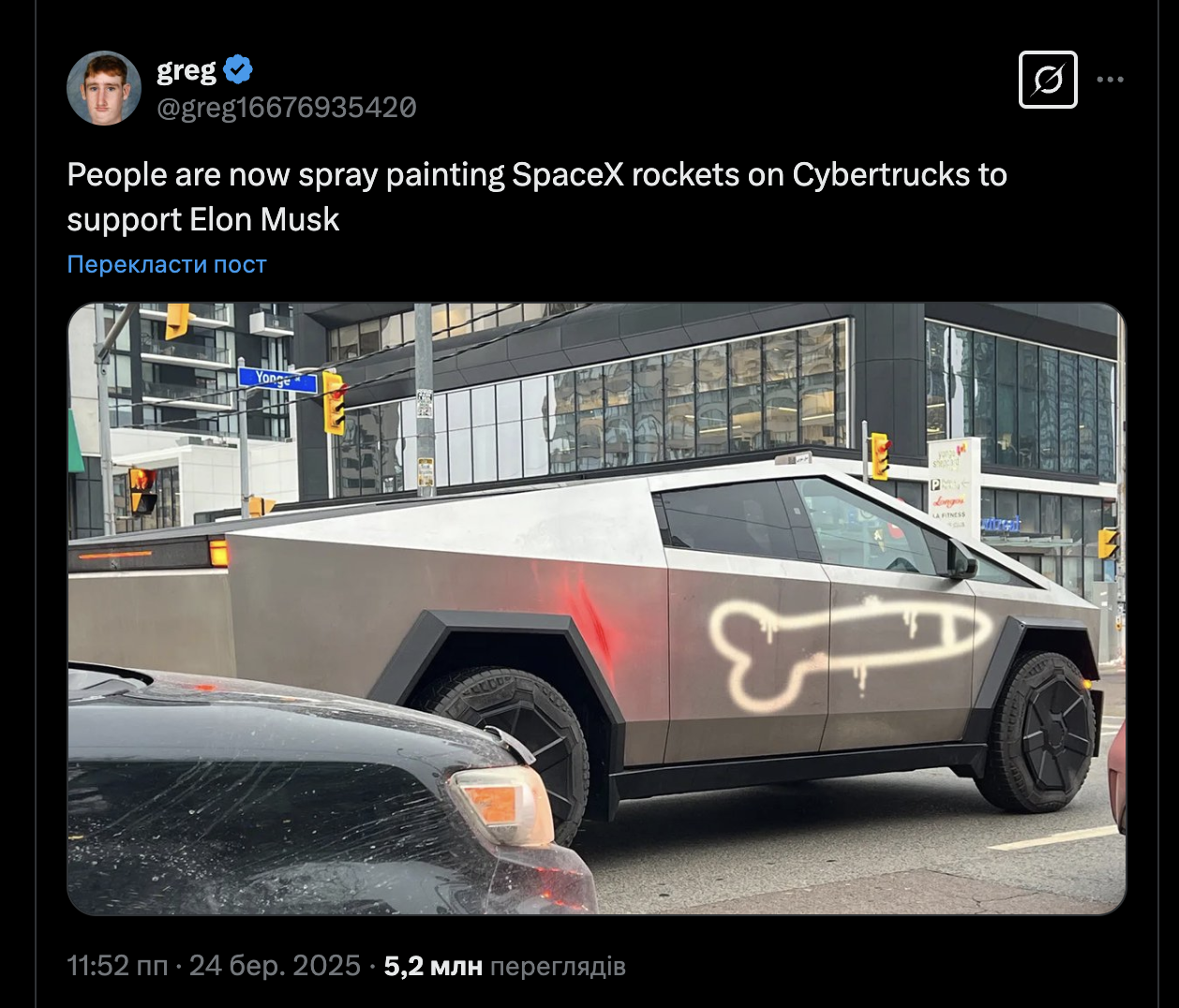Screen dimensions: 1179x1008
Task: Click the Перекласти пост translate link
Action: coord(167,264)
